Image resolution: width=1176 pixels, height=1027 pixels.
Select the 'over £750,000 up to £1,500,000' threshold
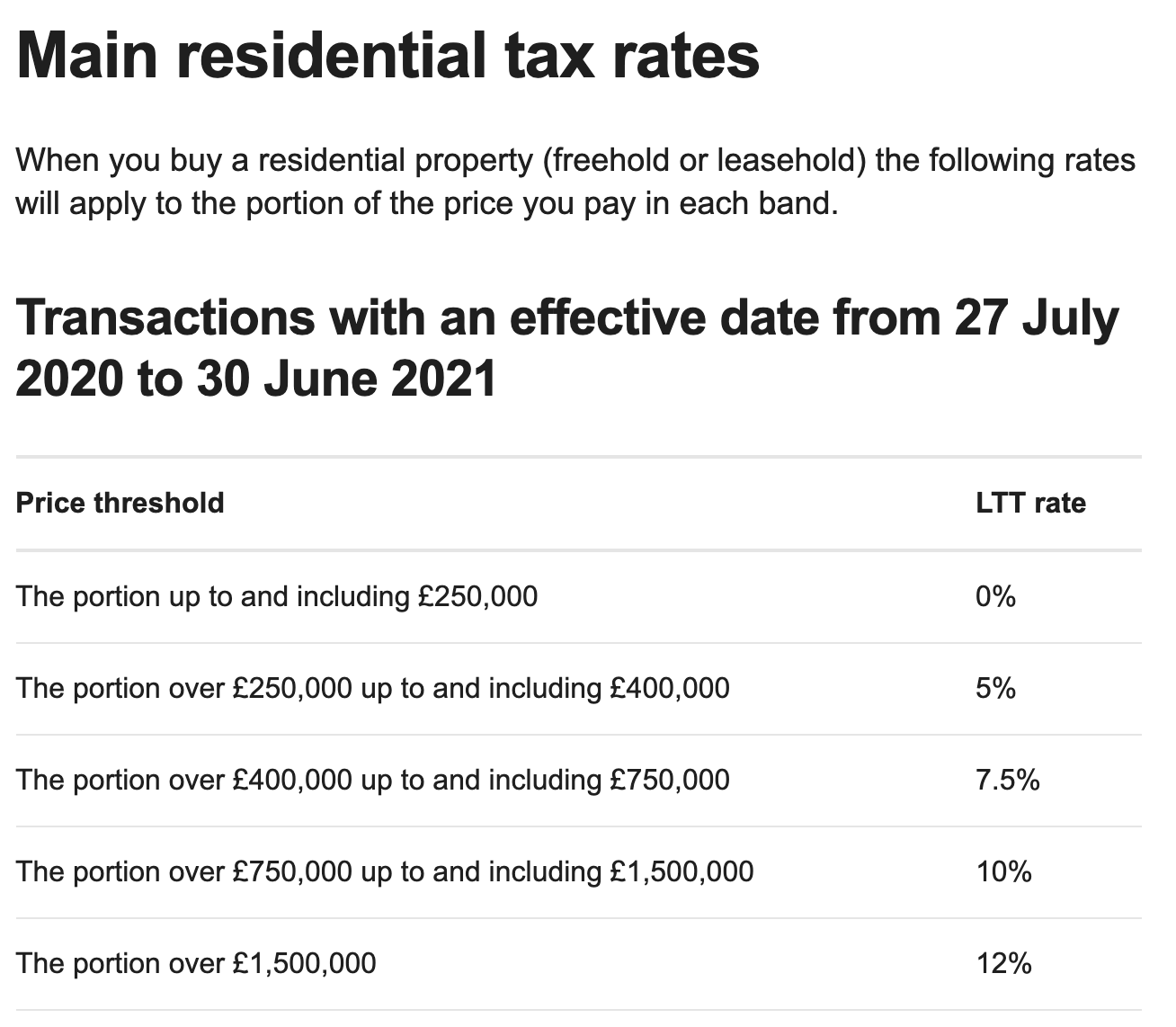point(385,871)
